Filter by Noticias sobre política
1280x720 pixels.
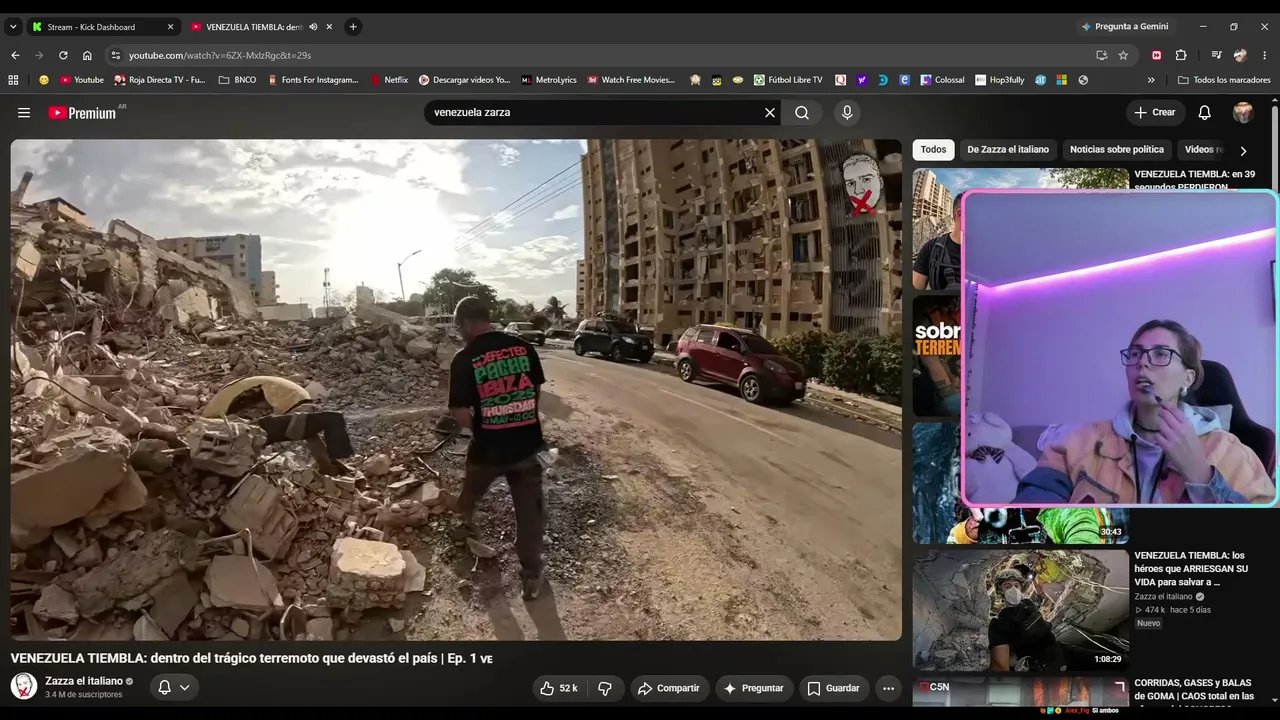(x=1117, y=150)
